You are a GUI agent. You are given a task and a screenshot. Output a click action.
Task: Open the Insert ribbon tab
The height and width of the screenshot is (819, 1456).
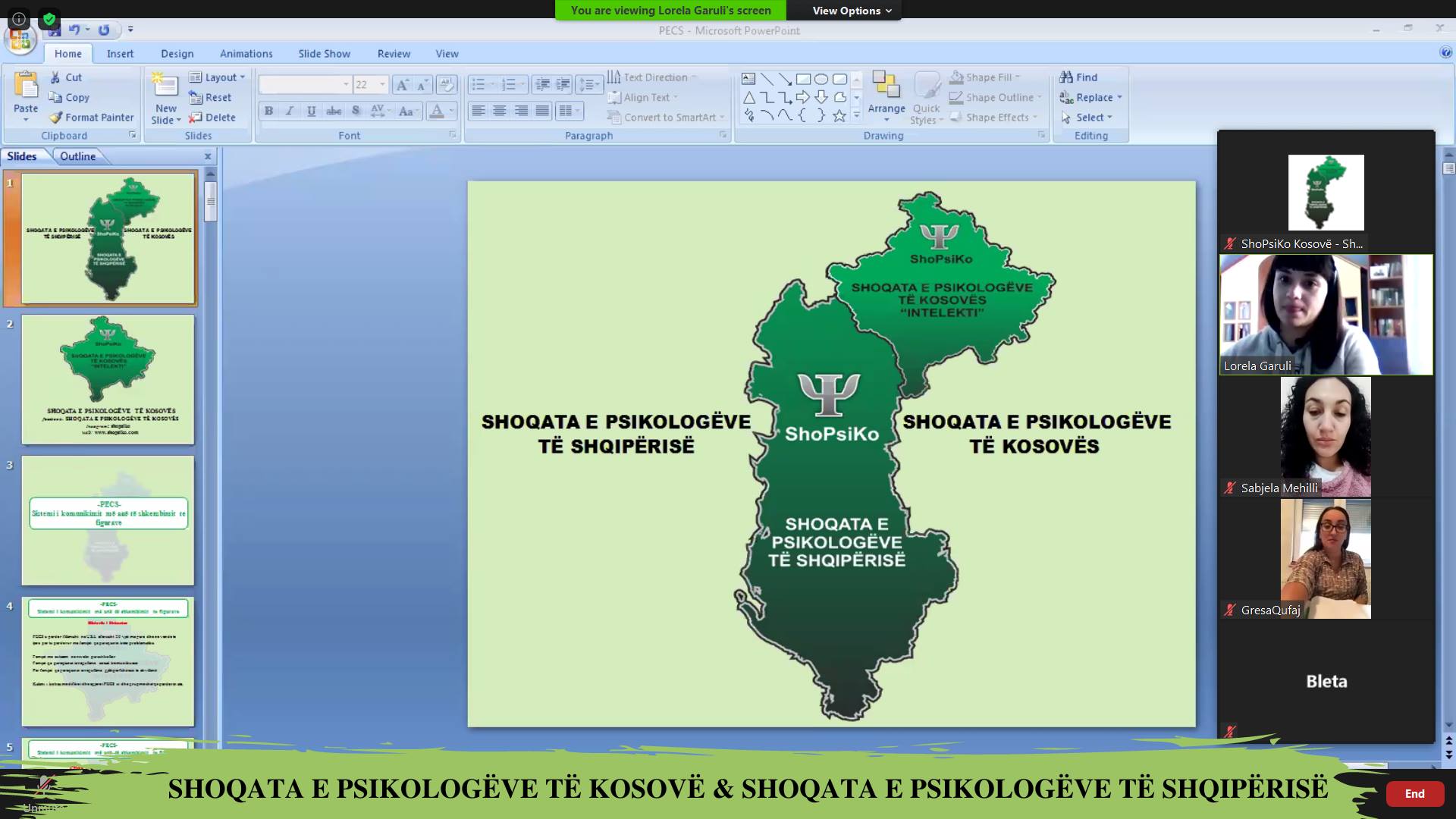[x=120, y=54]
